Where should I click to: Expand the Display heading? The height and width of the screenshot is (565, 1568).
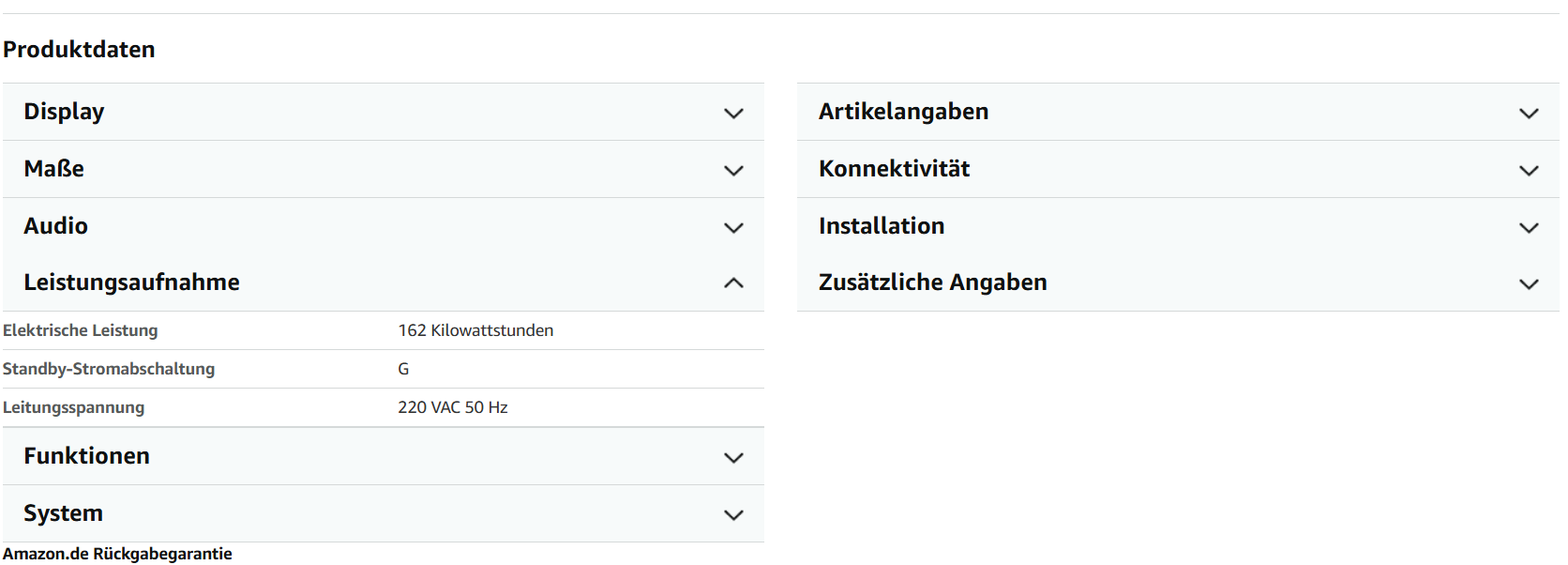(x=64, y=112)
